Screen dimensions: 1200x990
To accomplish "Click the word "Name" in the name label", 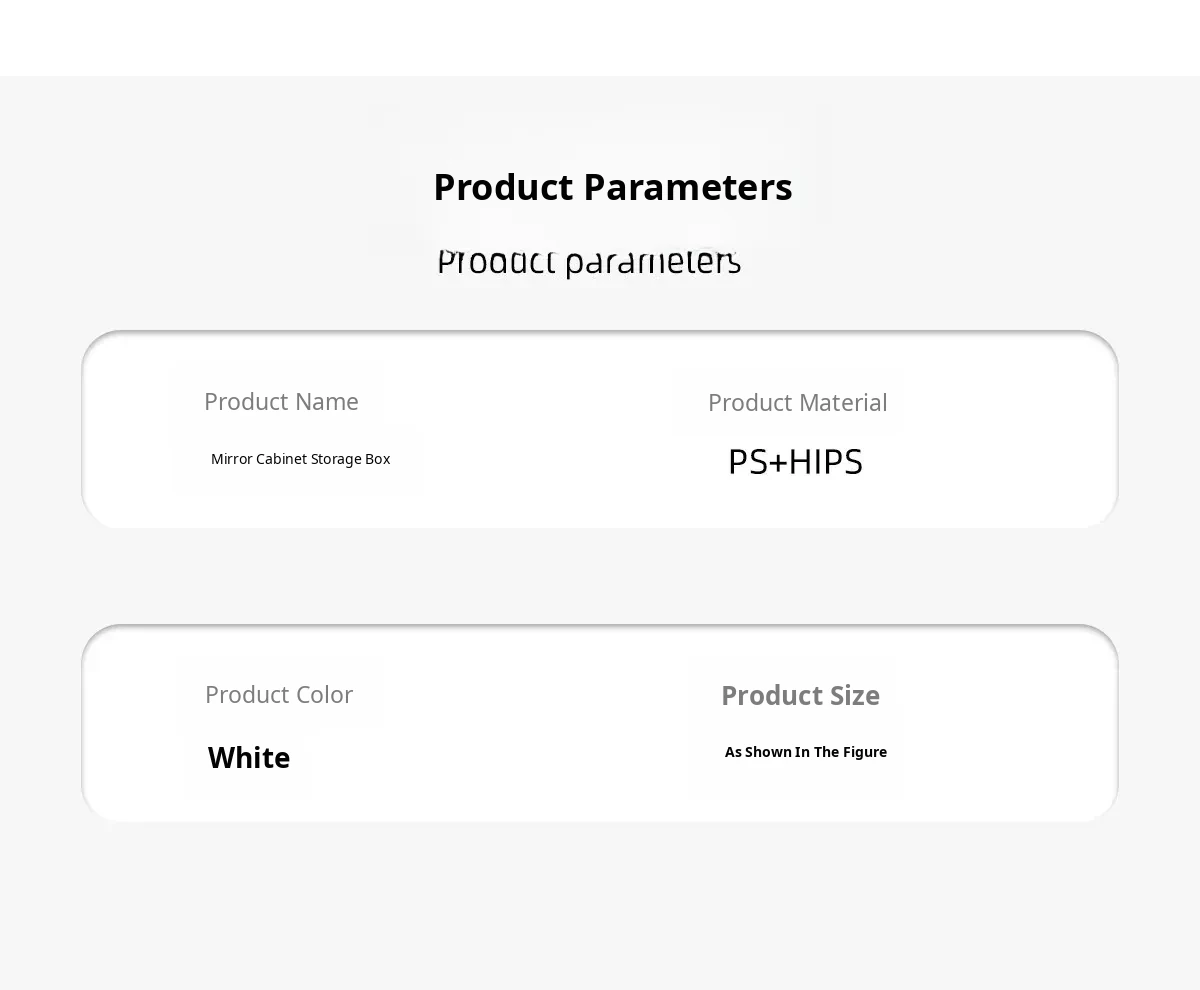I will click(x=326, y=402).
